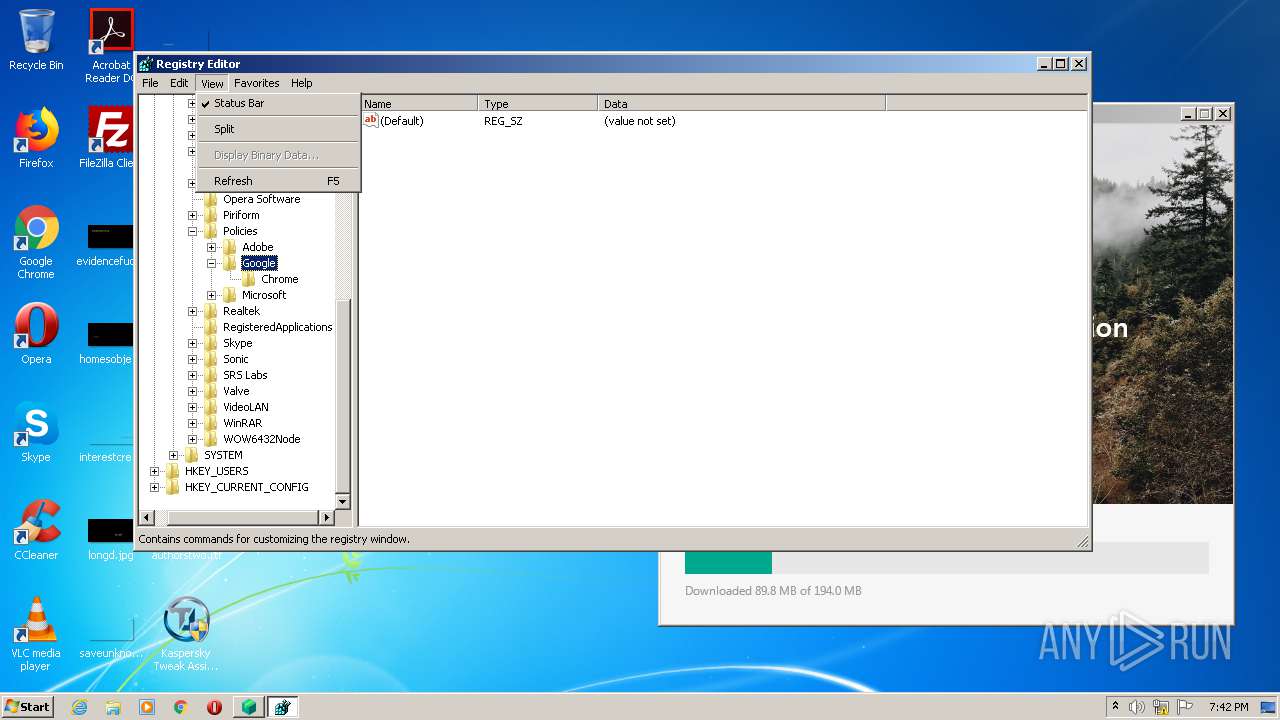Launch the Acrobat Reader DC desktop shortcut
The height and width of the screenshot is (720, 1280).
[111, 46]
